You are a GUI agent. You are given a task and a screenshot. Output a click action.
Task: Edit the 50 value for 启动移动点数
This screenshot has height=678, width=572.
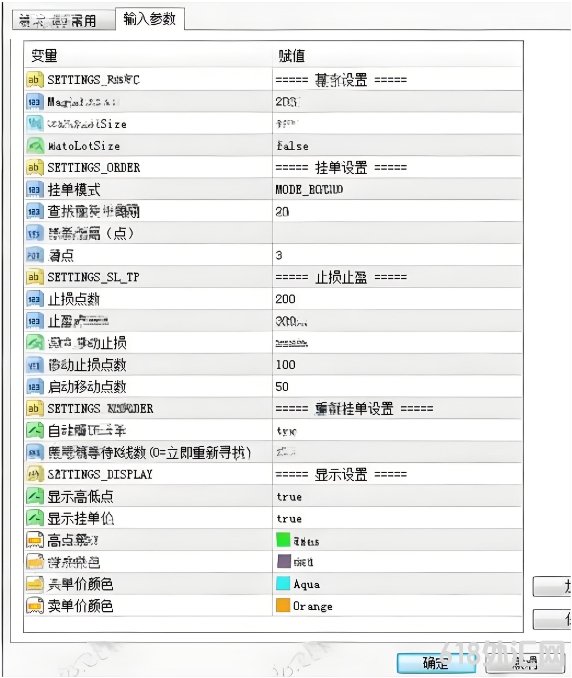pyautogui.click(x=282, y=387)
